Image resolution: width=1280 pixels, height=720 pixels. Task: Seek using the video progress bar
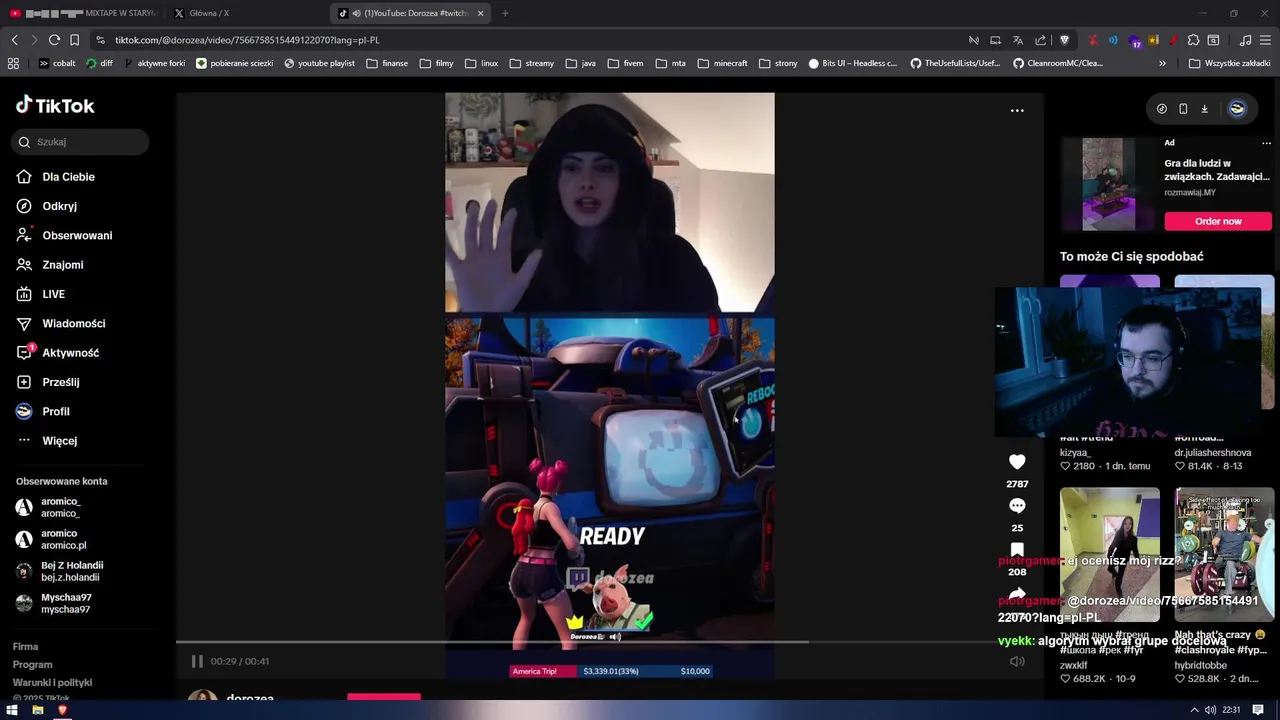(x=609, y=642)
